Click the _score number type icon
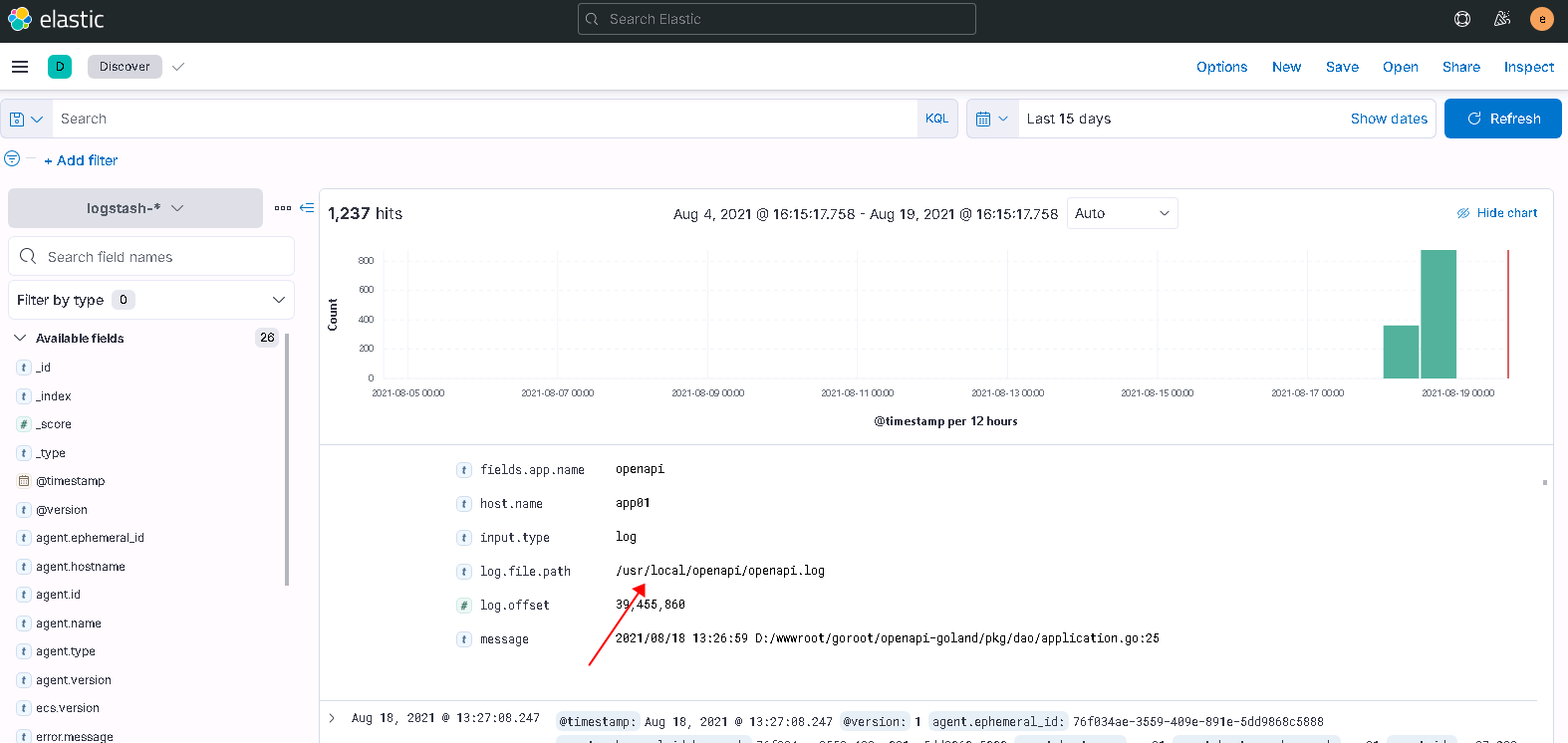This screenshot has width=1568, height=743. (24, 424)
